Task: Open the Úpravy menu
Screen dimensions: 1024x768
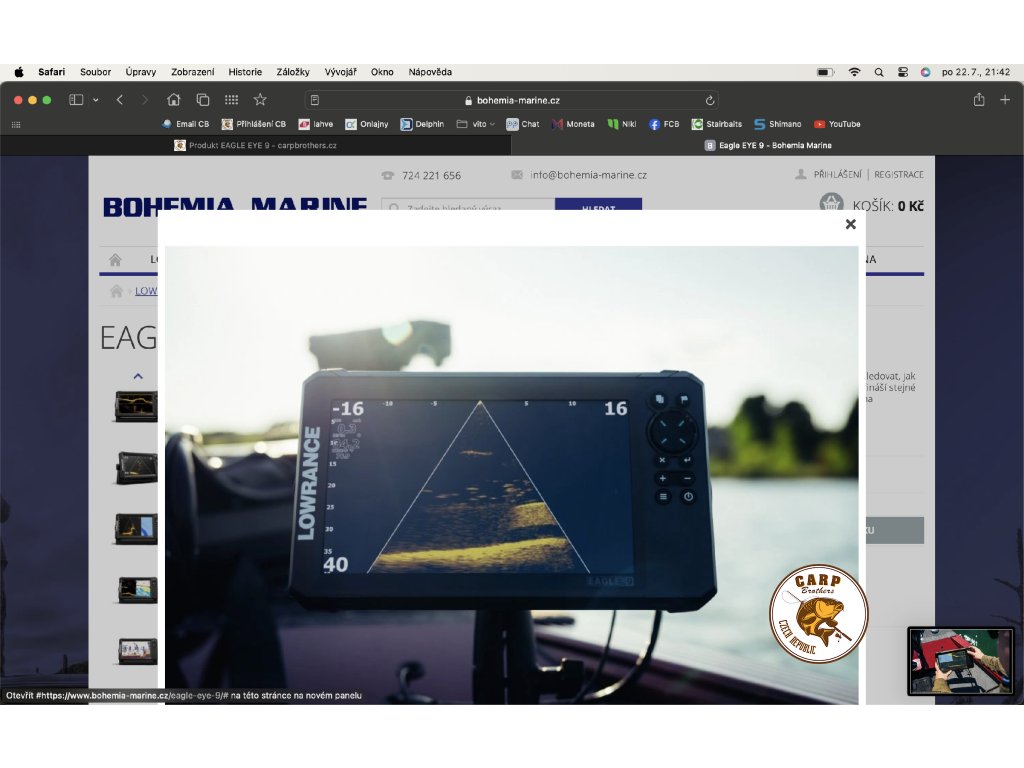Action: coord(140,72)
